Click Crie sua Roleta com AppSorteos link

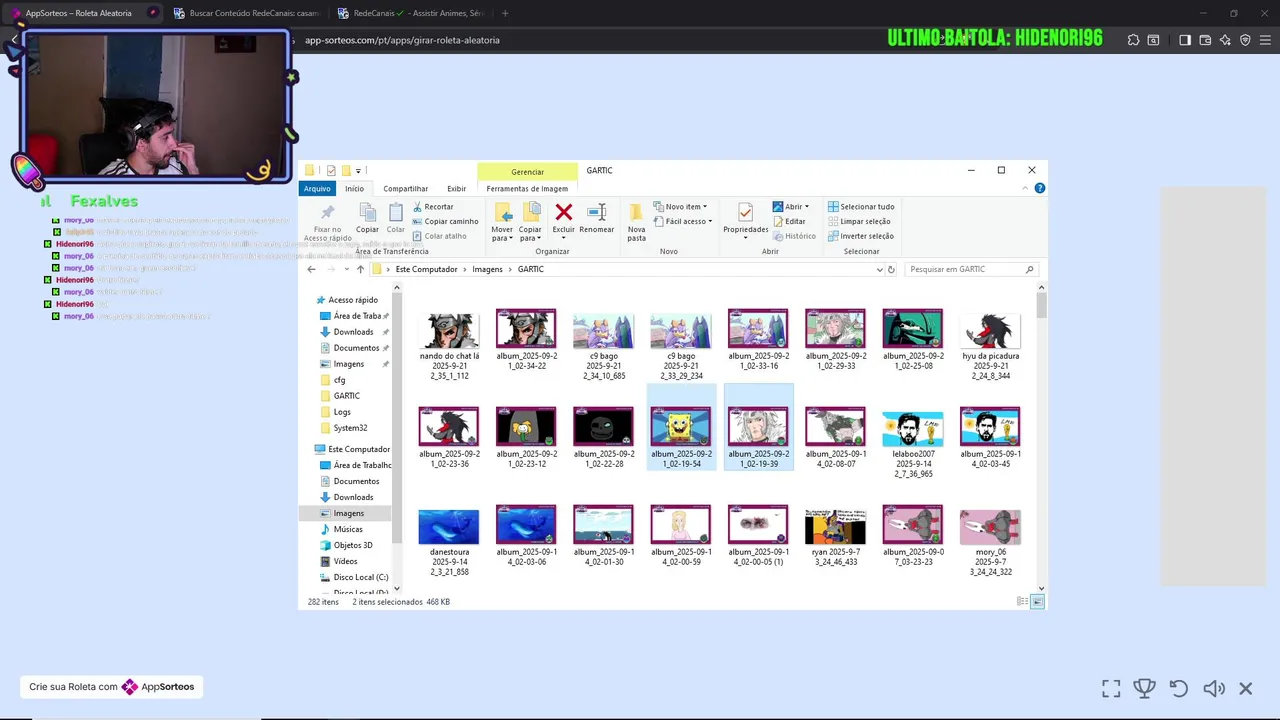point(112,687)
